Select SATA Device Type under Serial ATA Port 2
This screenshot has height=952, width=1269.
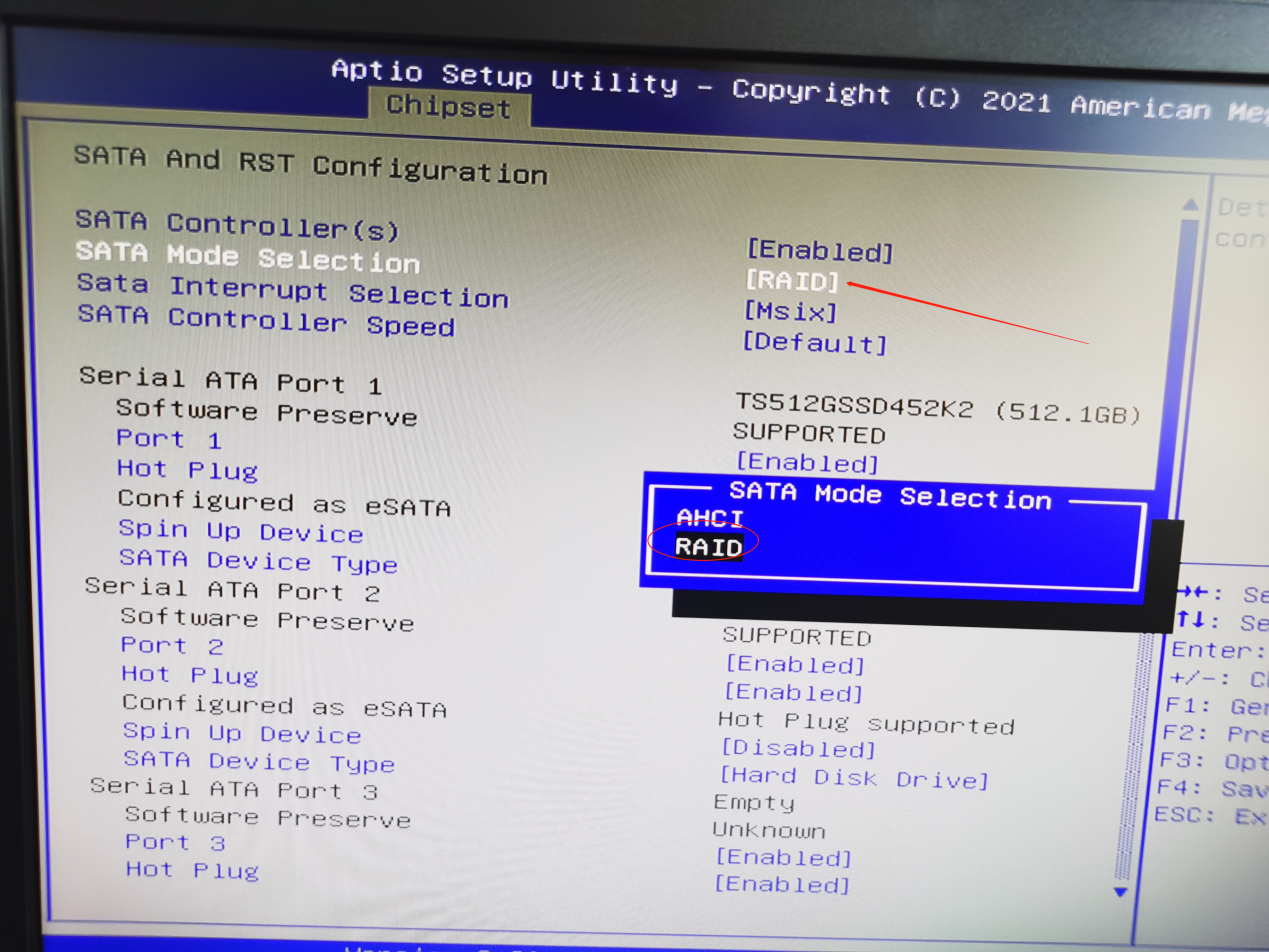(x=259, y=763)
